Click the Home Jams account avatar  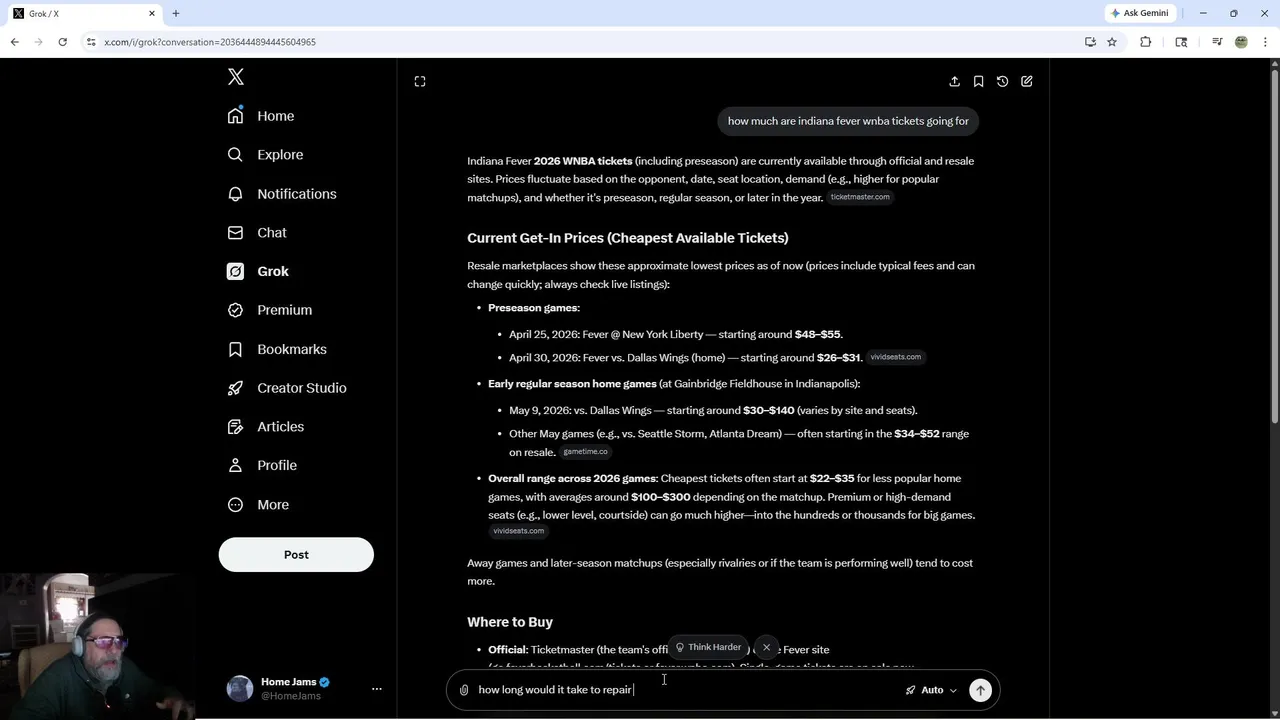240,688
